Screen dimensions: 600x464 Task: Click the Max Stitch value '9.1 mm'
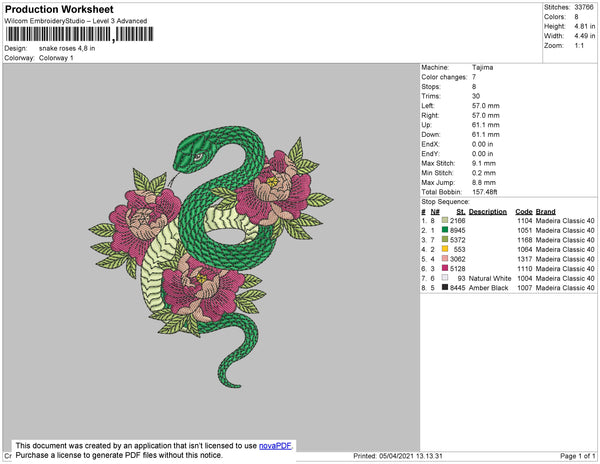pyautogui.click(x=484, y=163)
